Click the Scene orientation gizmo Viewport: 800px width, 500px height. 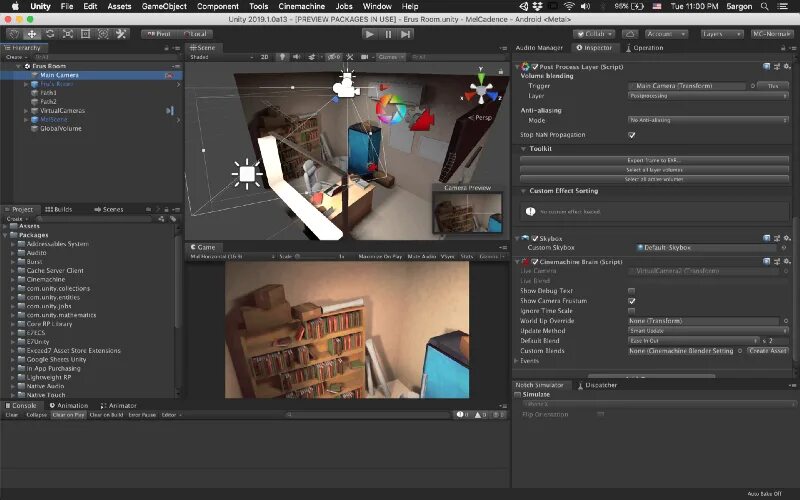[x=481, y=91]
